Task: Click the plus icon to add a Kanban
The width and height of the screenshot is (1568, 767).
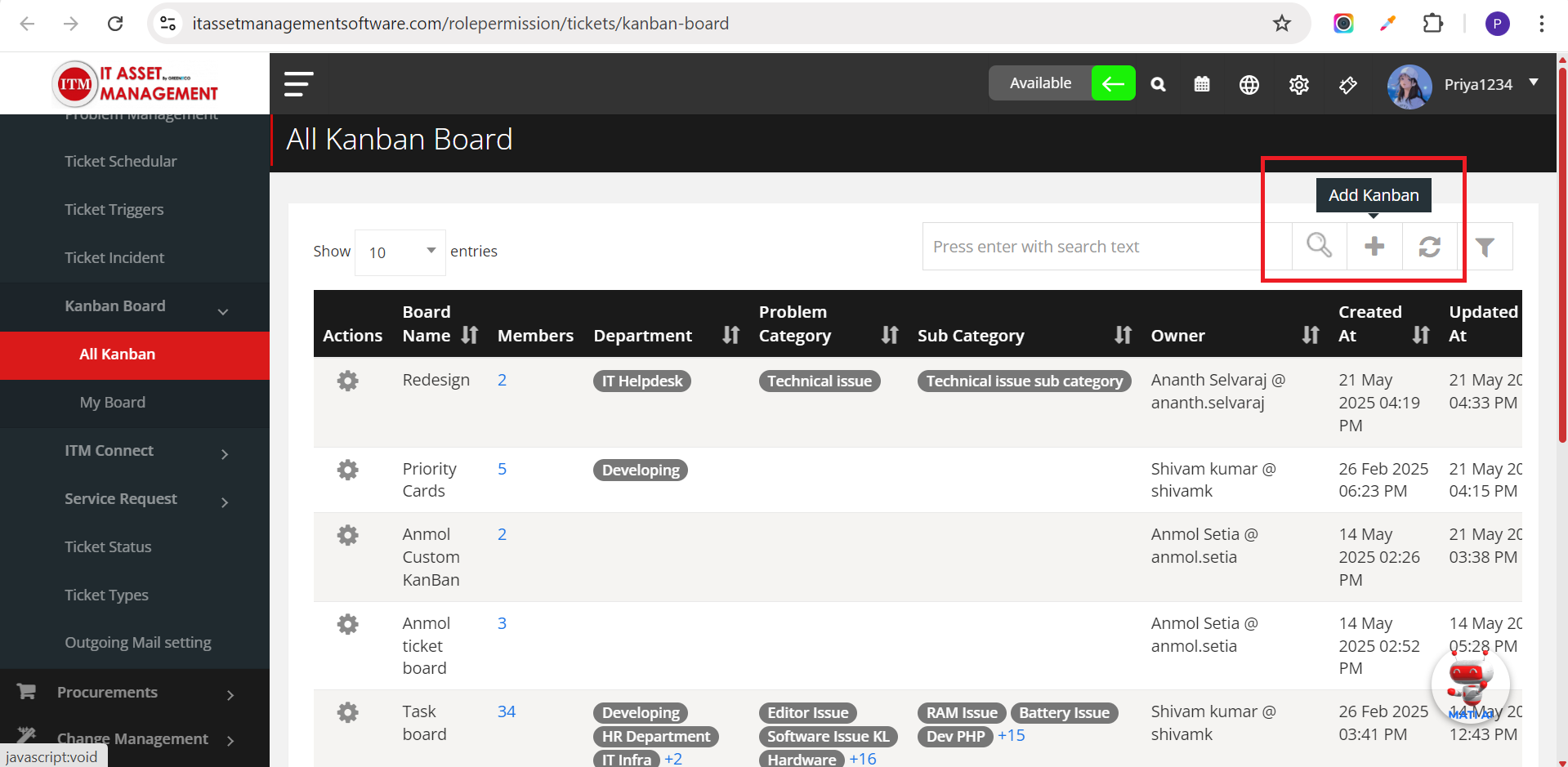Action: pos(1374,246)
